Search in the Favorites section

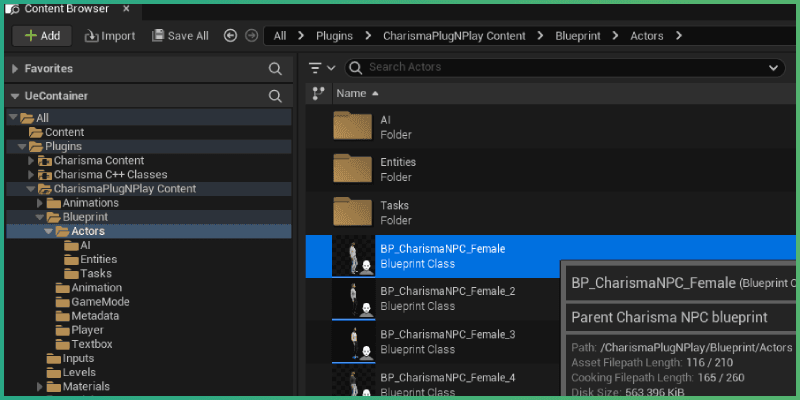click(275, 69)
